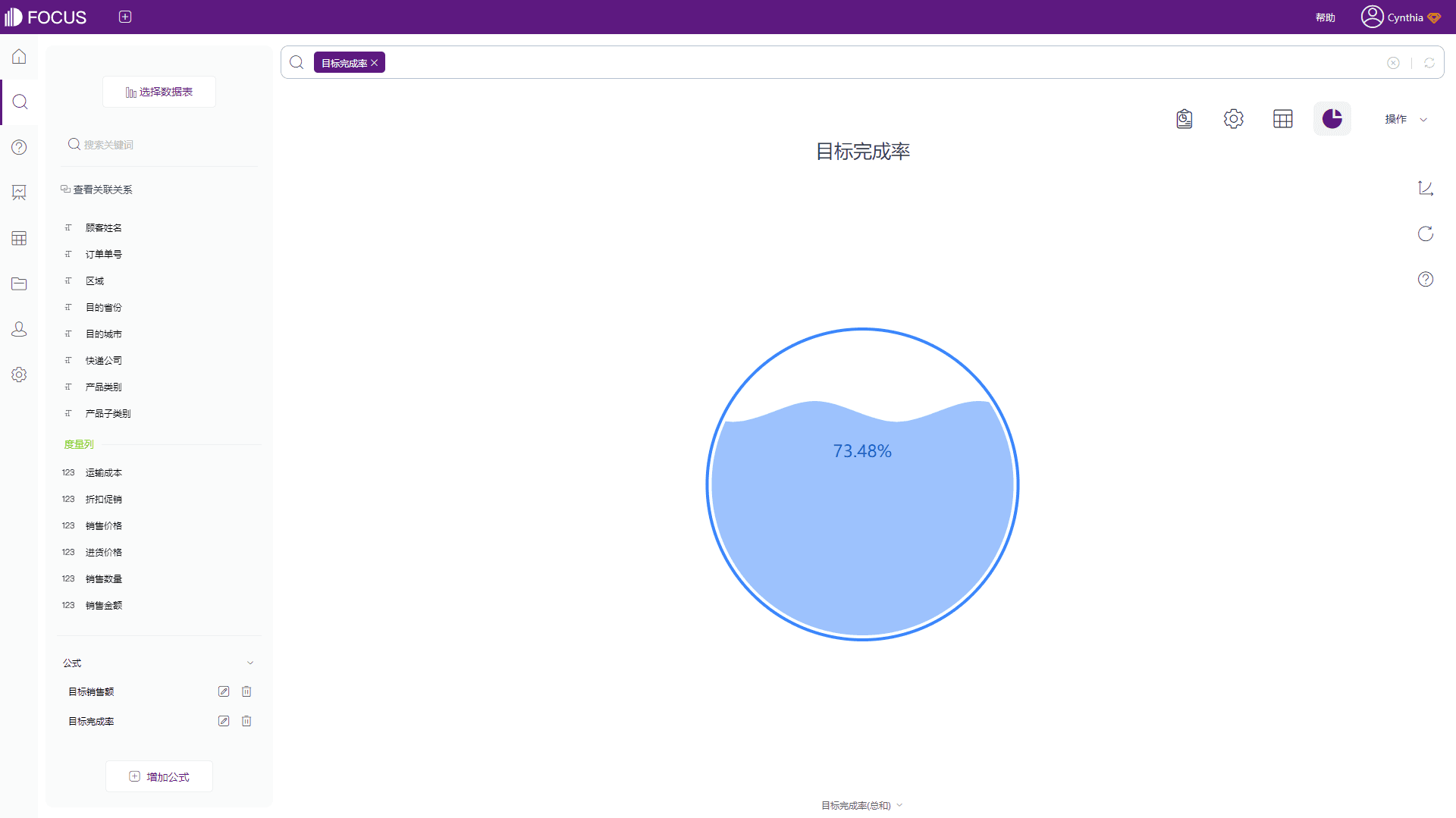Viewport: 1456px width, 818px height.
Task: Open the folder resources icon in sidebar
Action: coord(19,284)
